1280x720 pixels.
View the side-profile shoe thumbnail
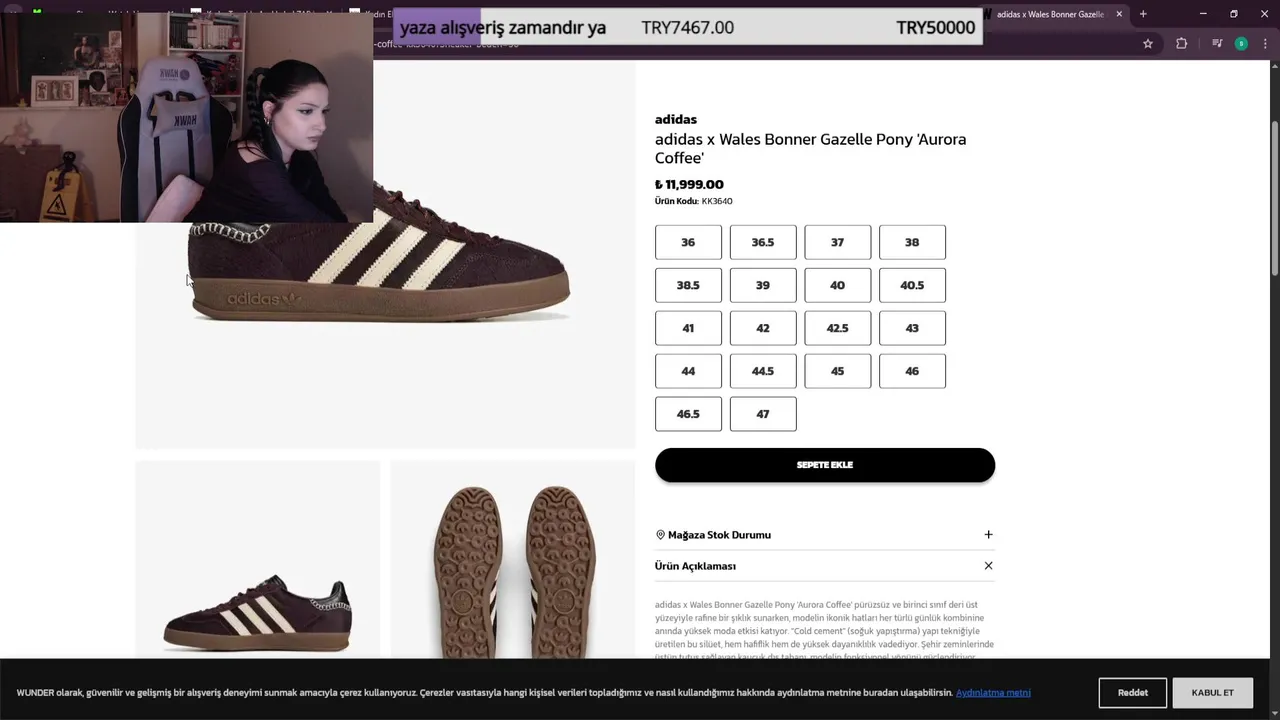258,560
